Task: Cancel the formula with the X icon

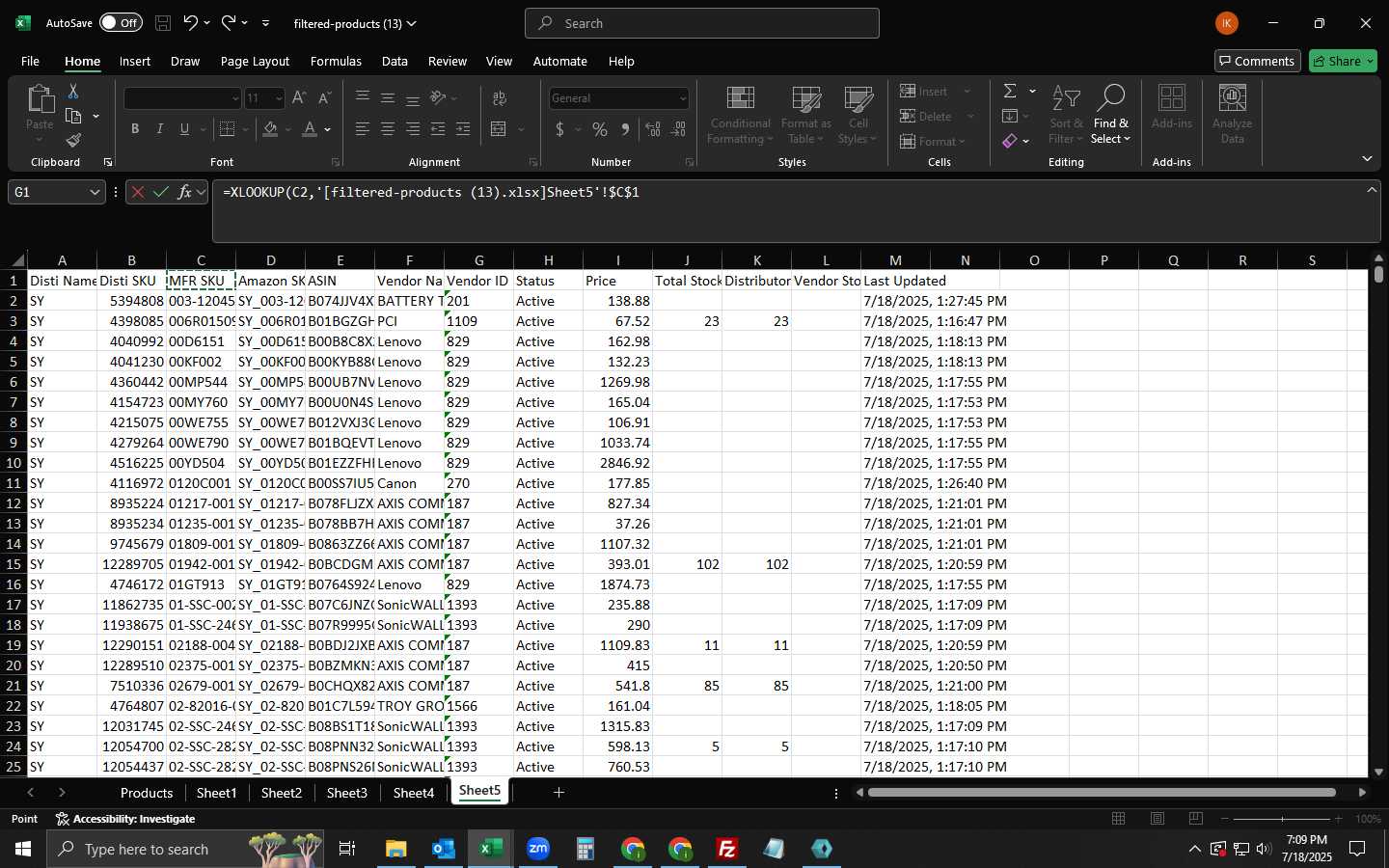Action: coord(138,192)
